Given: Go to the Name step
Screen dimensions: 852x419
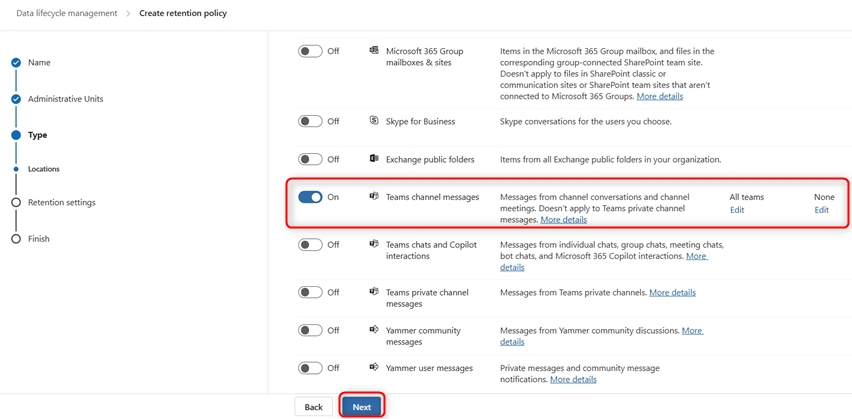Looking at the screenshot, I should point(39,62).
